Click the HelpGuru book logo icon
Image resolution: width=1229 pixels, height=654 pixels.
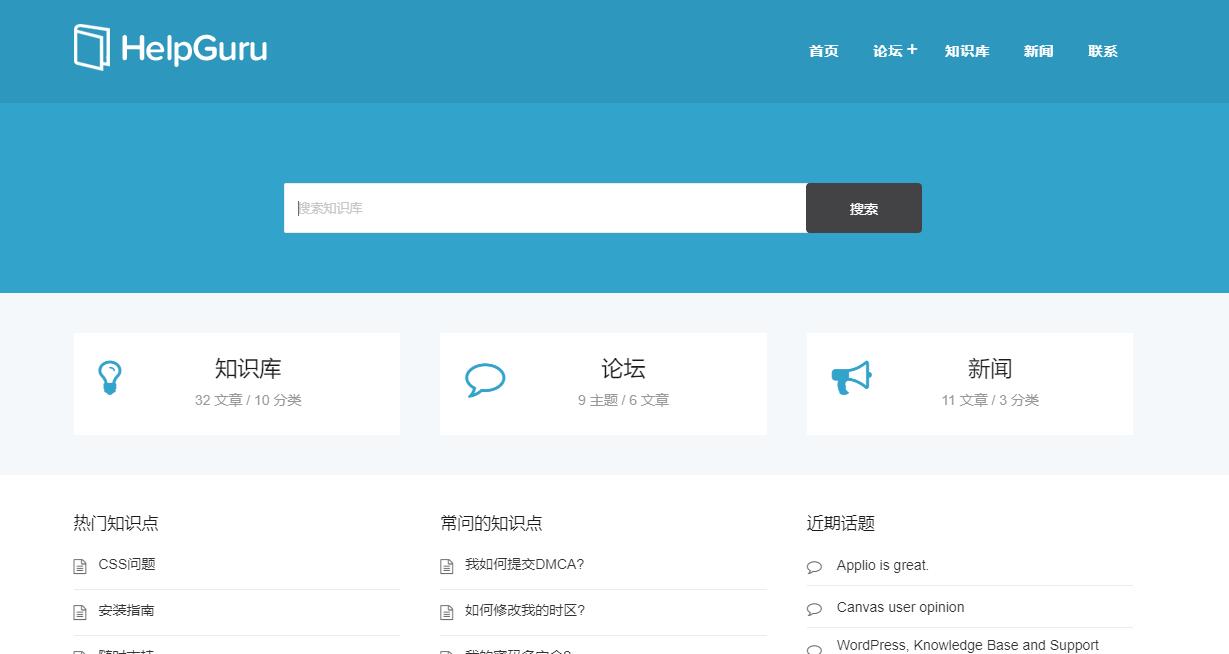(x=92, y=47)
